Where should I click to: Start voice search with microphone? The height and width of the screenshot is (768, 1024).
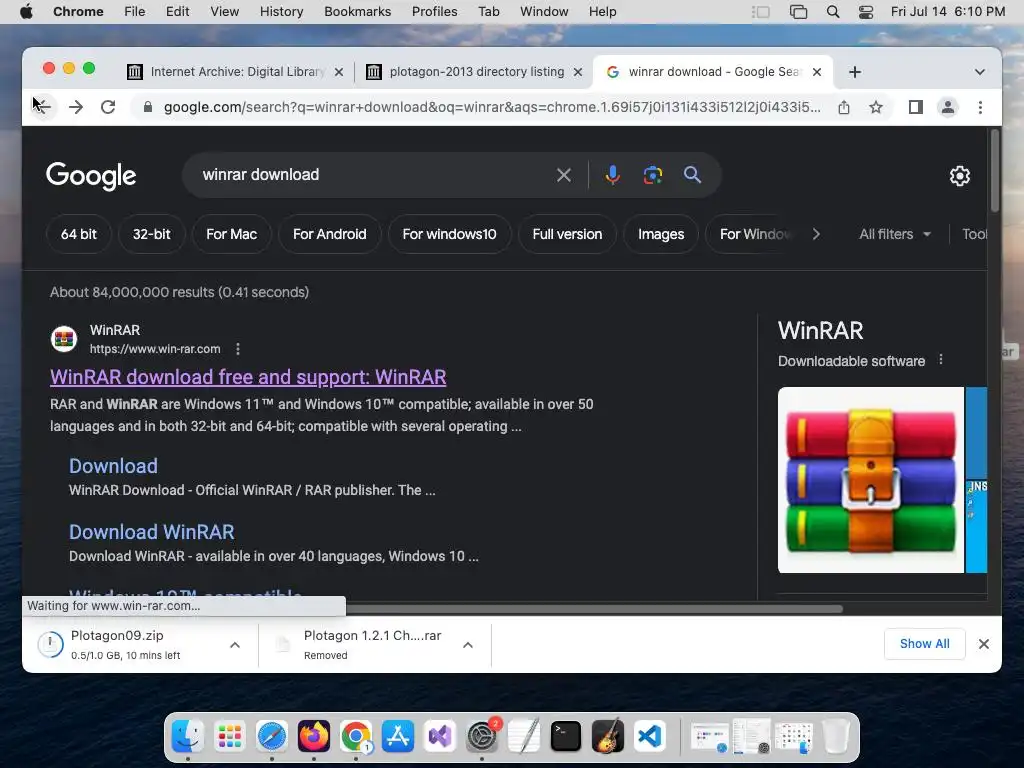coord(612,174)
